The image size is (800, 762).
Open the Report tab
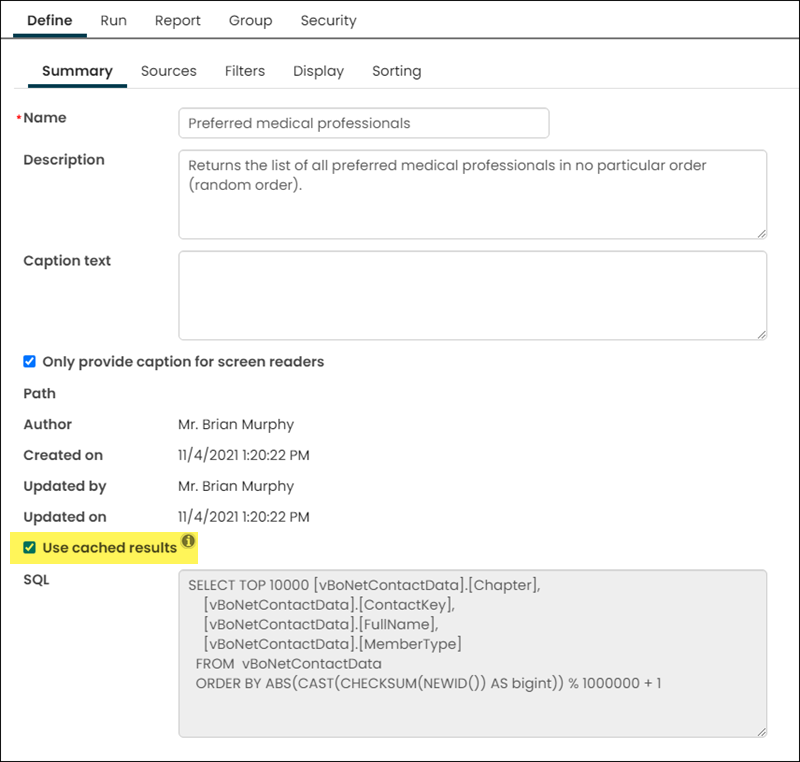point(178,20)
